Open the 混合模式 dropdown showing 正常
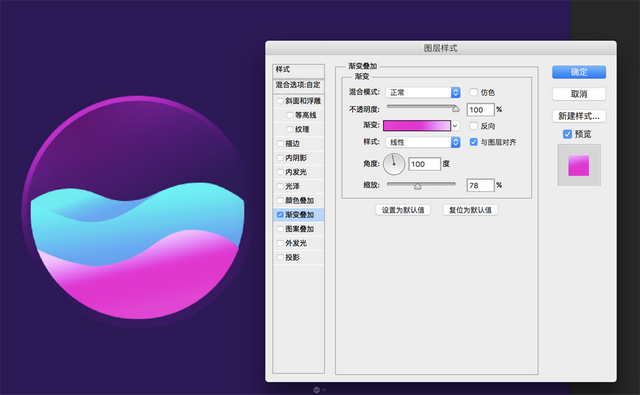The image size is (640, 395). [423, 93]
